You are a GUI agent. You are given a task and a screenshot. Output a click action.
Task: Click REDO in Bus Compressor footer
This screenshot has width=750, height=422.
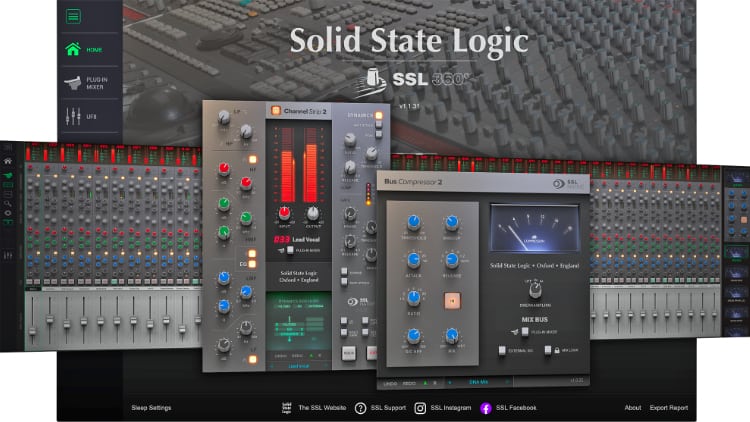409,383
